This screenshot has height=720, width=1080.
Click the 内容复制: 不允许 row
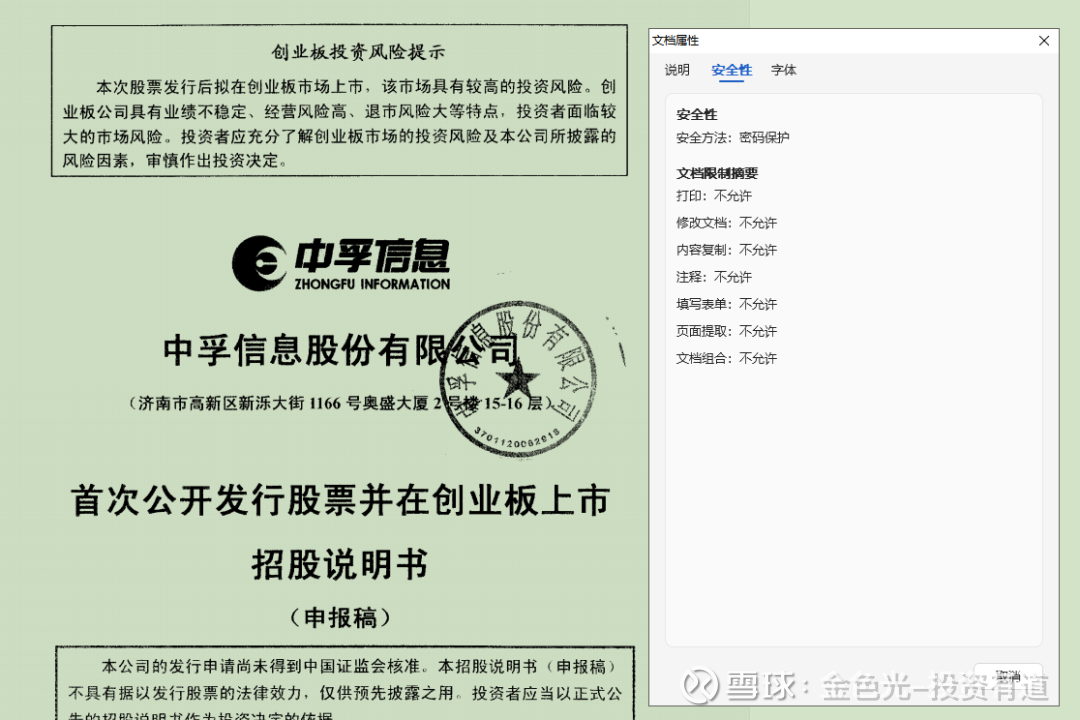(726, 249)
